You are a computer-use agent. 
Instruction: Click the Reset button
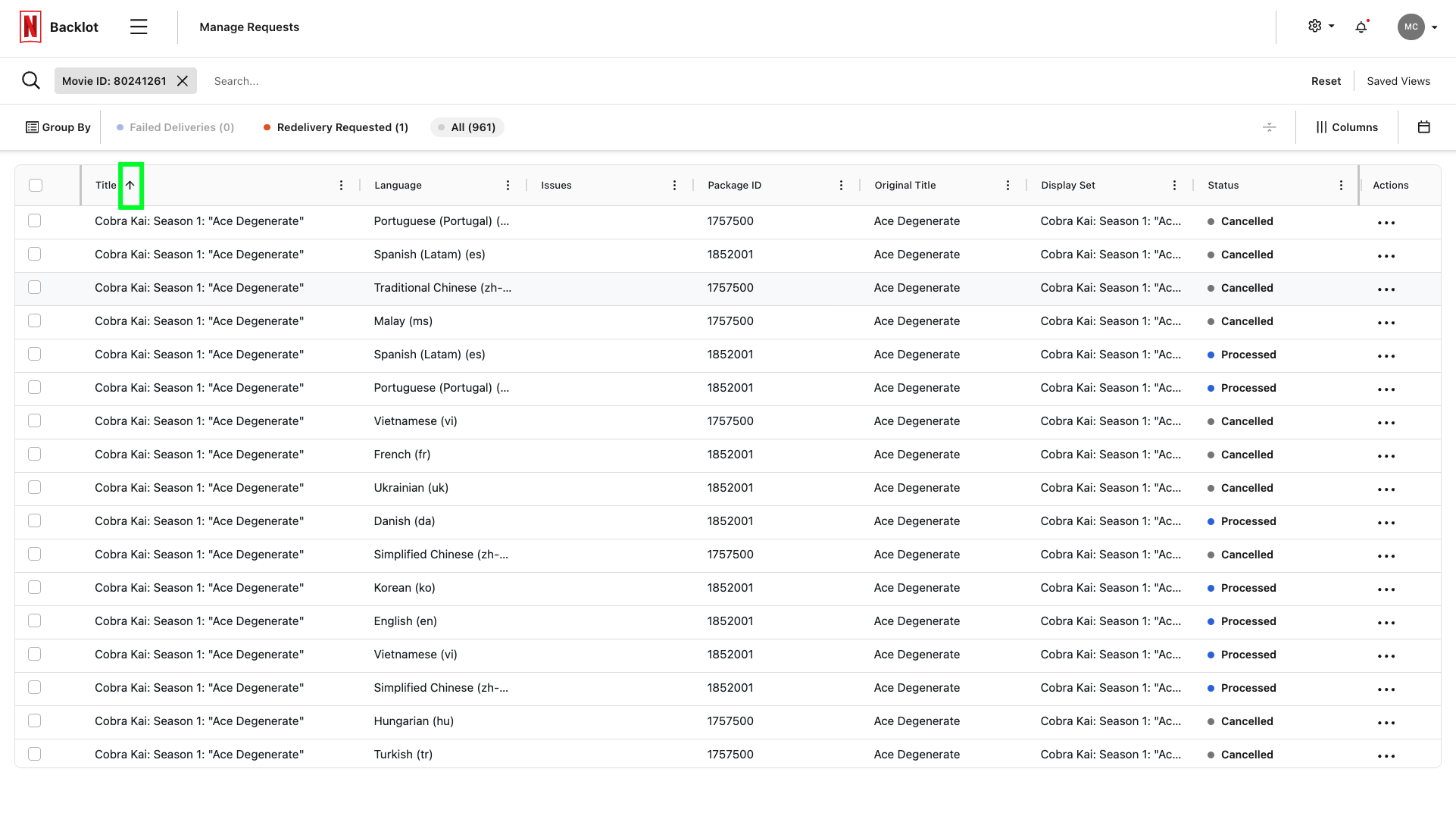click(1326, 80)
